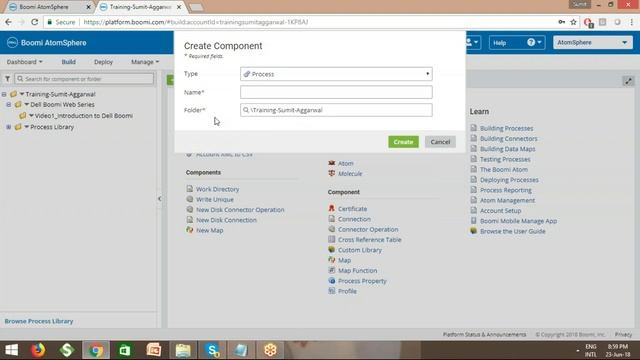Select the Dell Boomi Web Series folder

click(62, 104)
